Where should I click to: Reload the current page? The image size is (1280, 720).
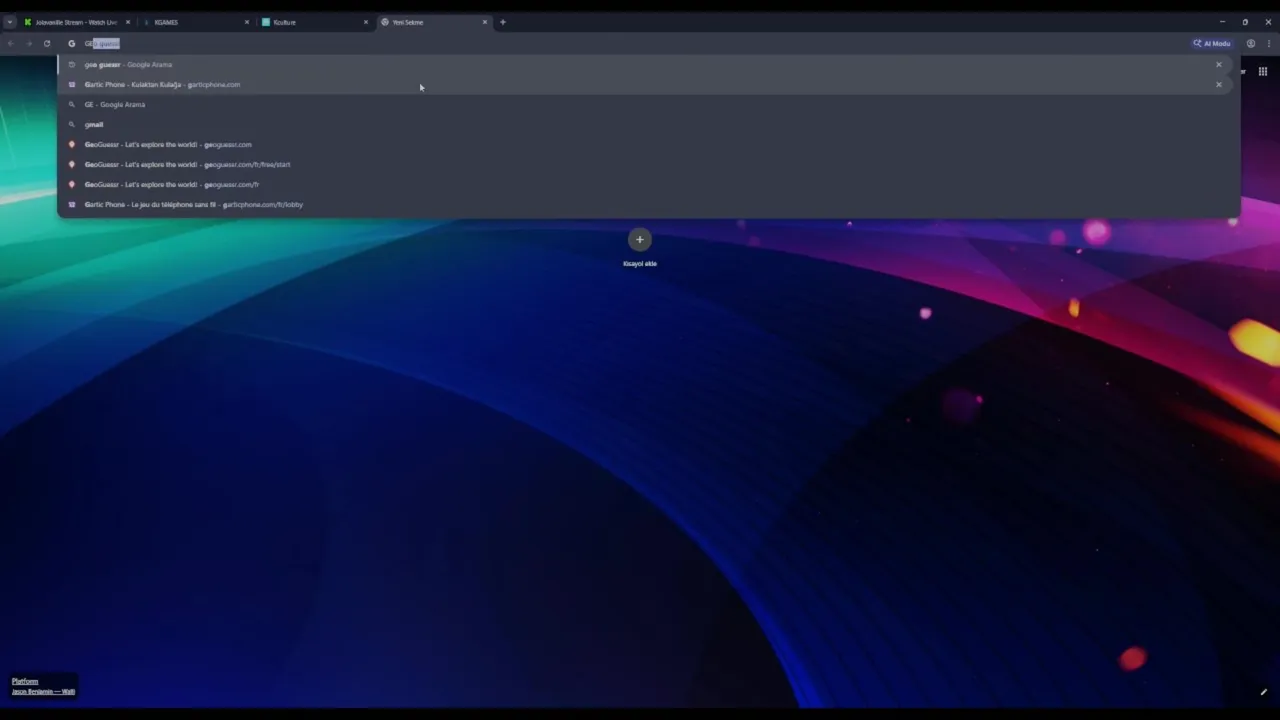coord(47,44)
